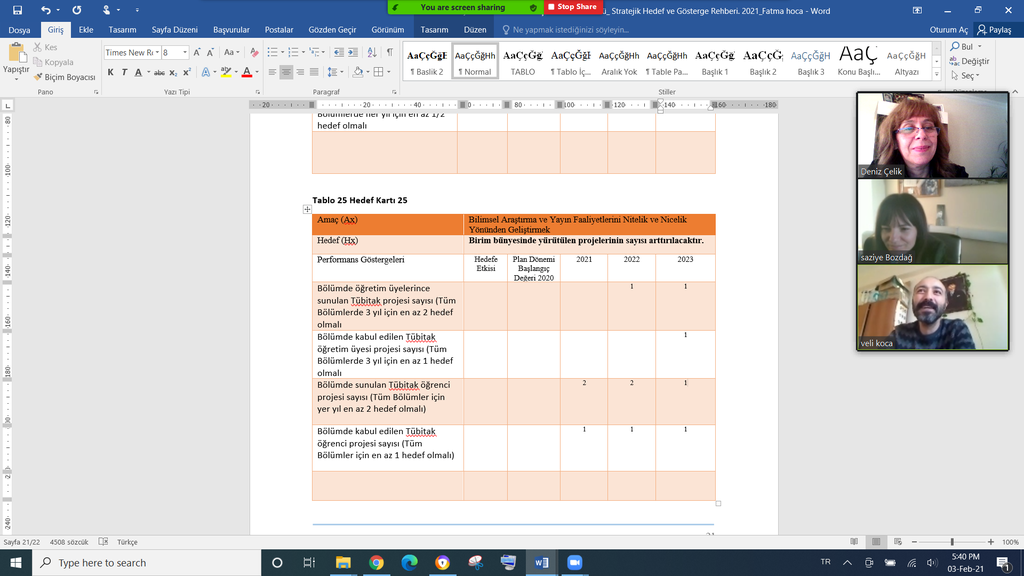Viewport: 1024px width, 576px height.
Task: Click the Bold (K) formatting button
Action: (111, 72)
